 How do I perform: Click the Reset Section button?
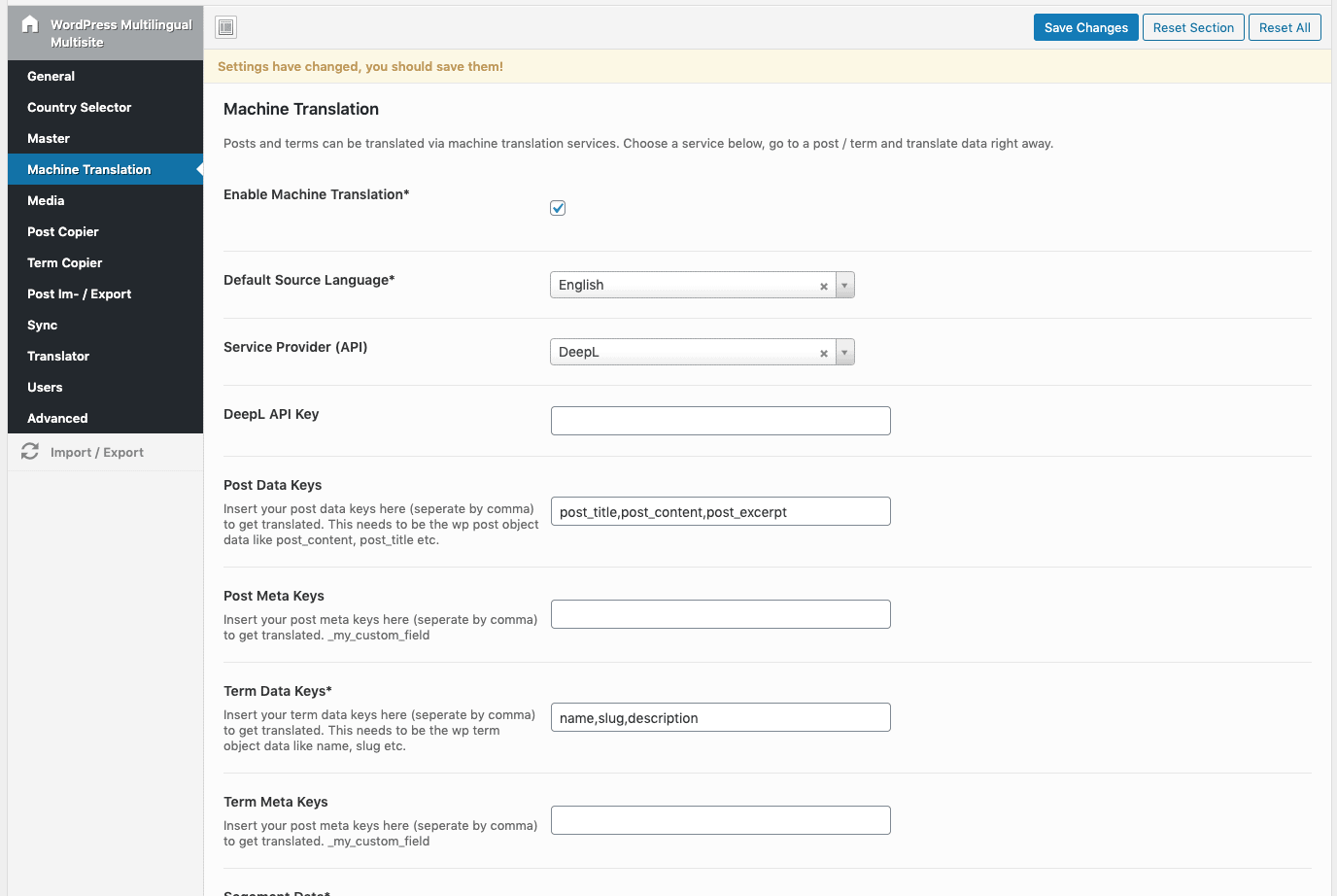1193,27
